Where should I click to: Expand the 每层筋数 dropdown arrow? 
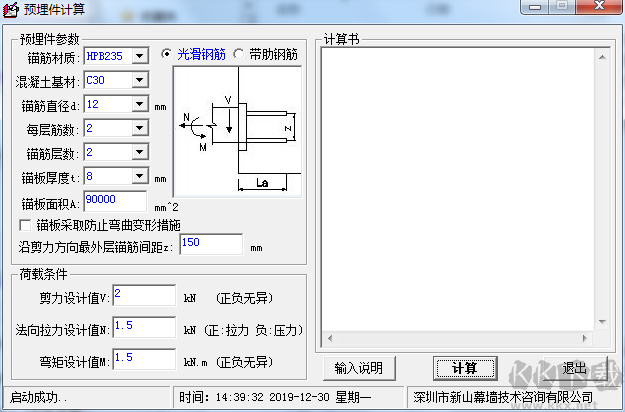pos(140,128)
